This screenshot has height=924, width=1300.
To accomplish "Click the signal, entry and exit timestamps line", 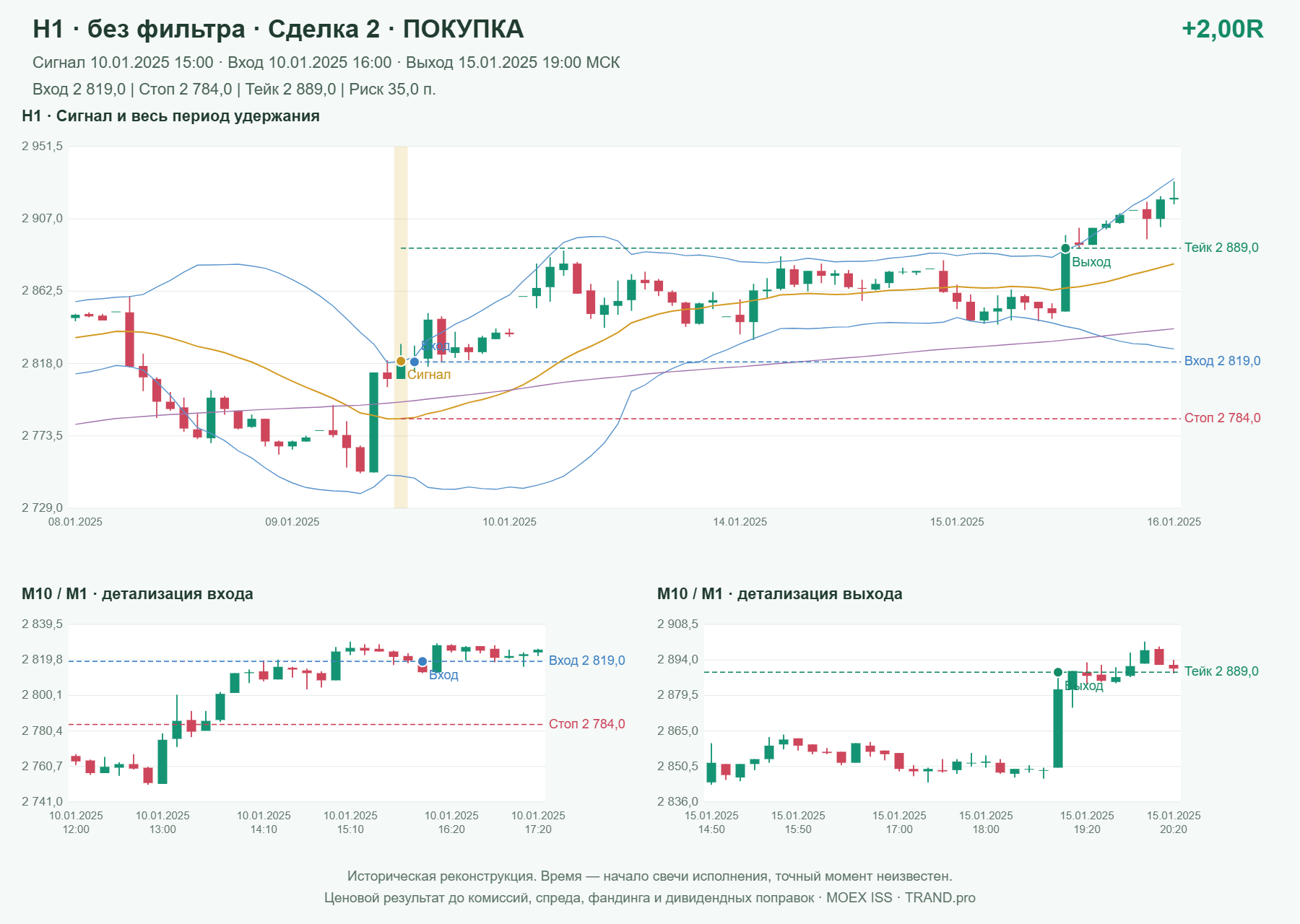I will pos(326,63).
